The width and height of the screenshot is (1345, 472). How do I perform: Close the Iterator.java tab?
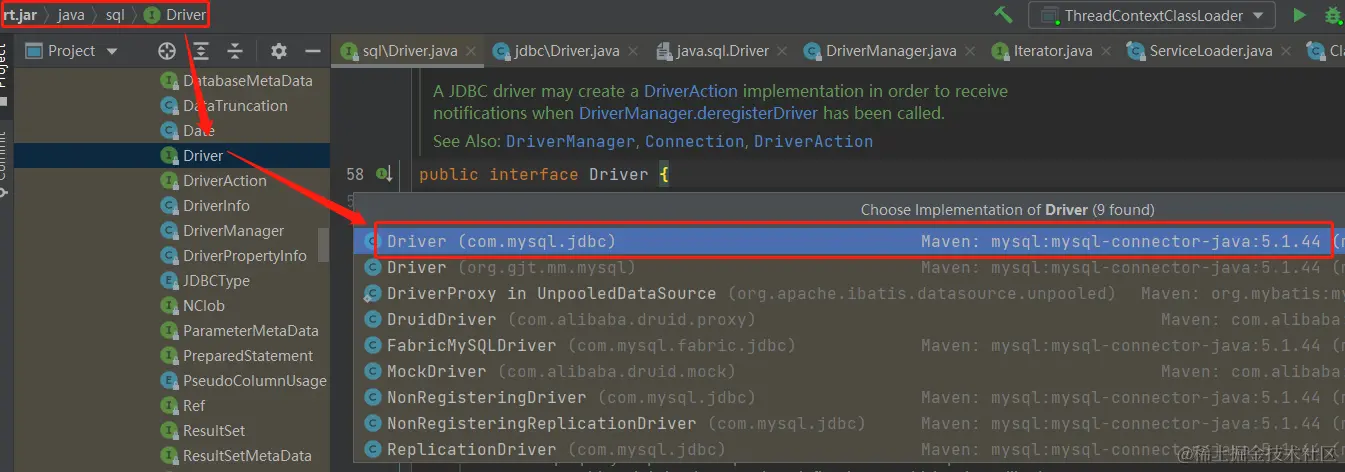pyautogui.click(x=1106, y=51)
